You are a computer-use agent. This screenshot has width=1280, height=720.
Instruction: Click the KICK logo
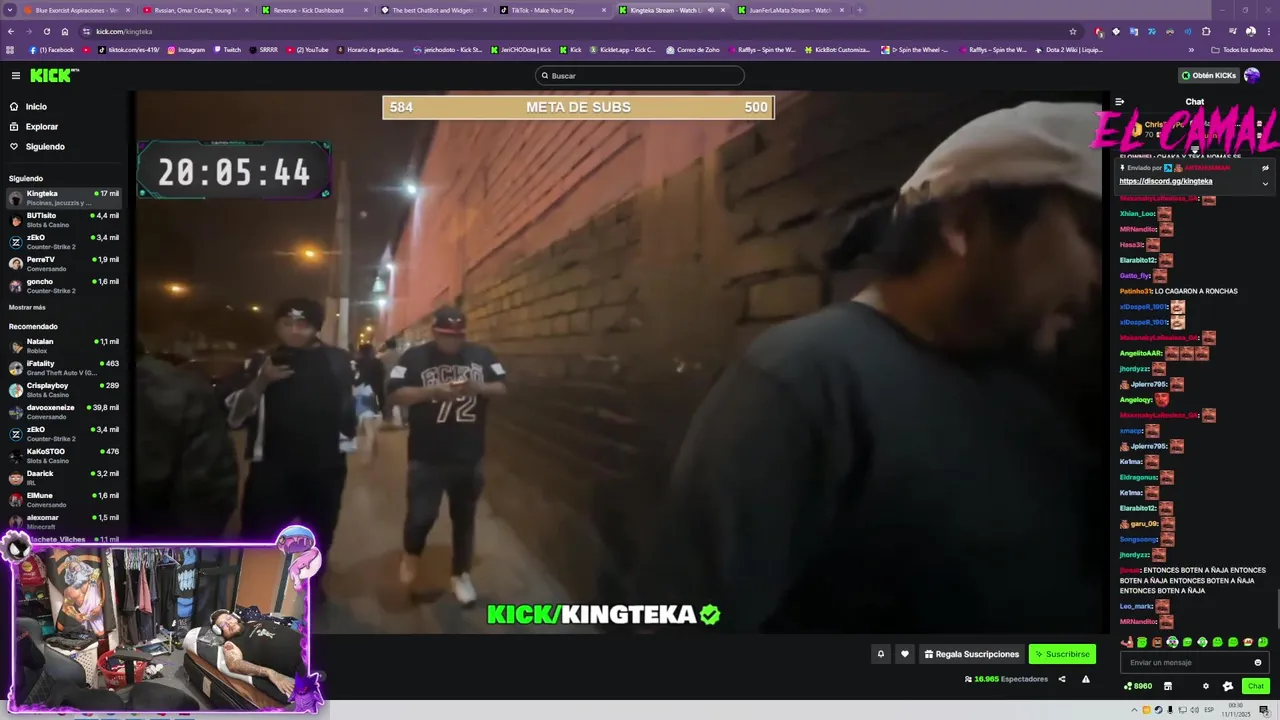point(52,75)
